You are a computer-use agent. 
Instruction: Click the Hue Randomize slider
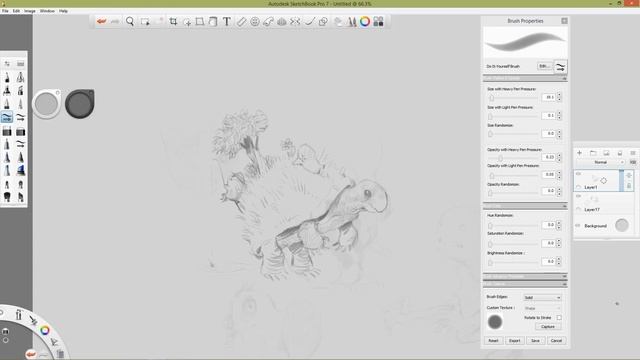coord(513,225)
